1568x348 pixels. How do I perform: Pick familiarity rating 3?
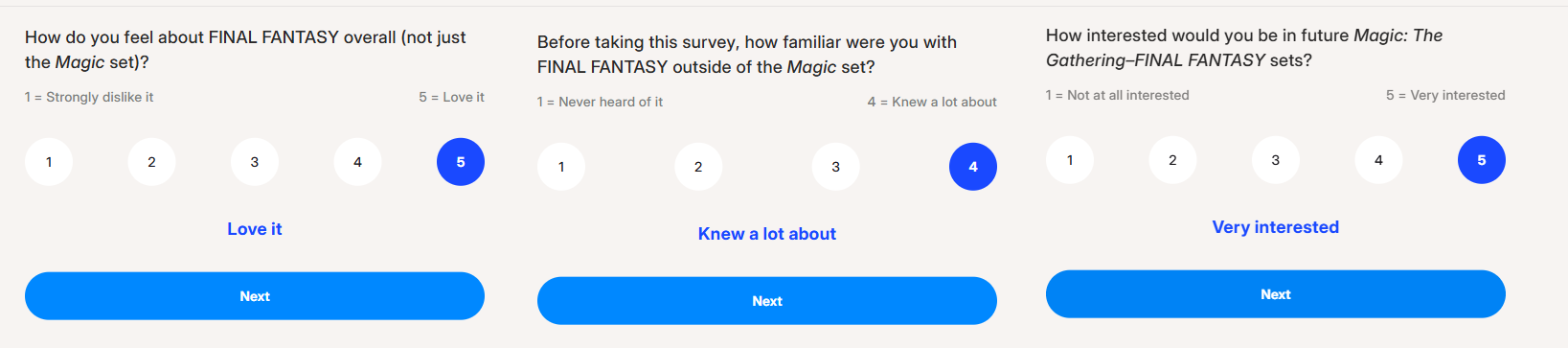click(x=835, y=167)
